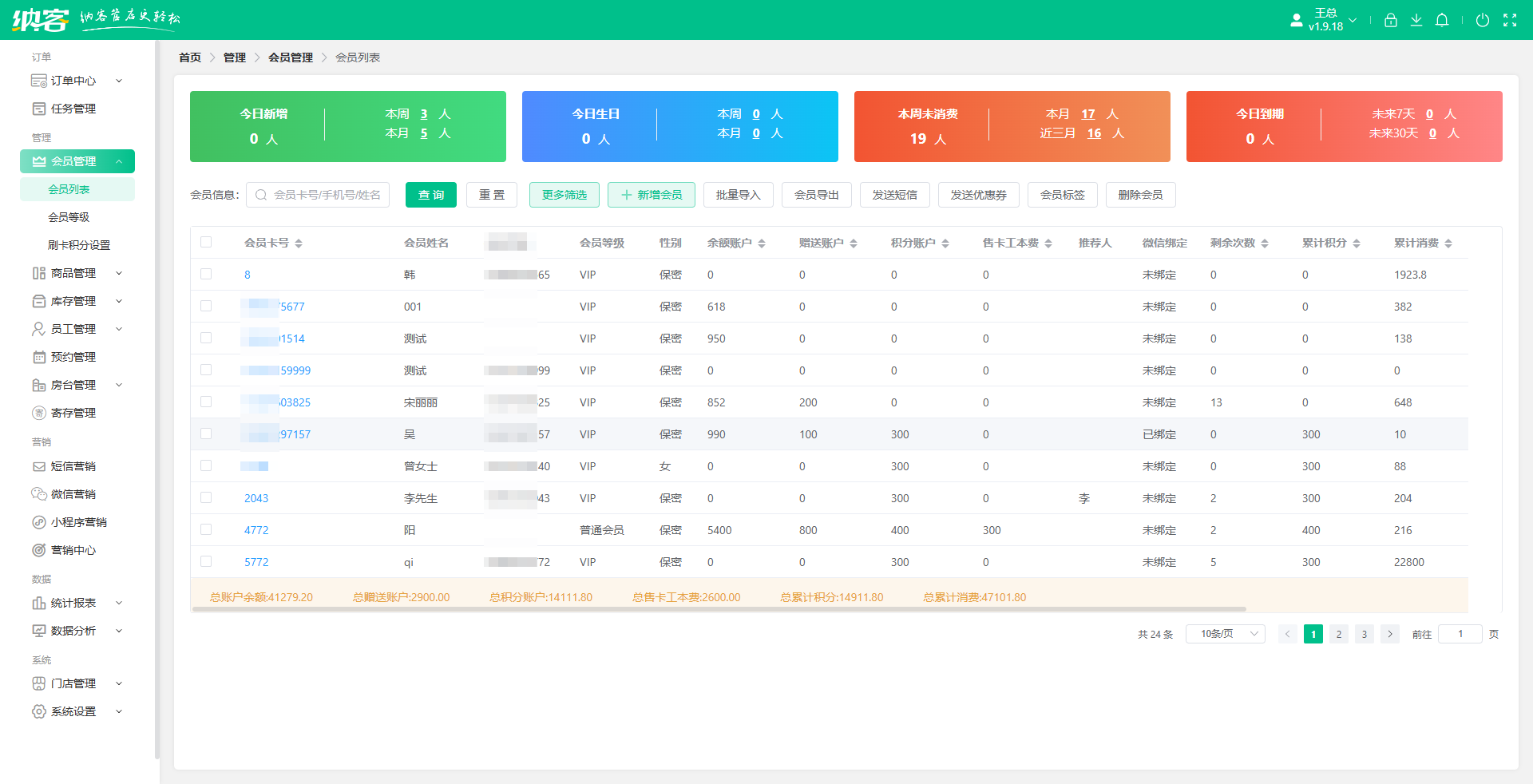
Task: Select the checkbox on member 宋丽丽's row
Action: click(207, 401)
